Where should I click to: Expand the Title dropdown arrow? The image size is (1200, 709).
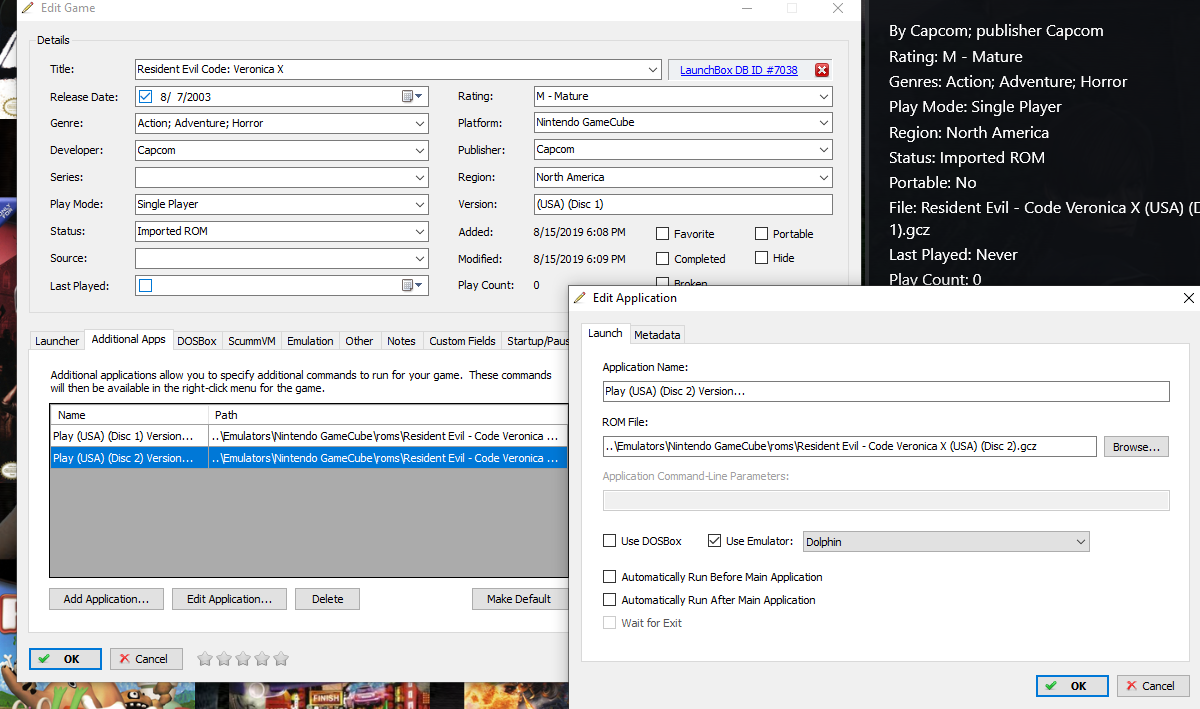[x=653, y=70]
